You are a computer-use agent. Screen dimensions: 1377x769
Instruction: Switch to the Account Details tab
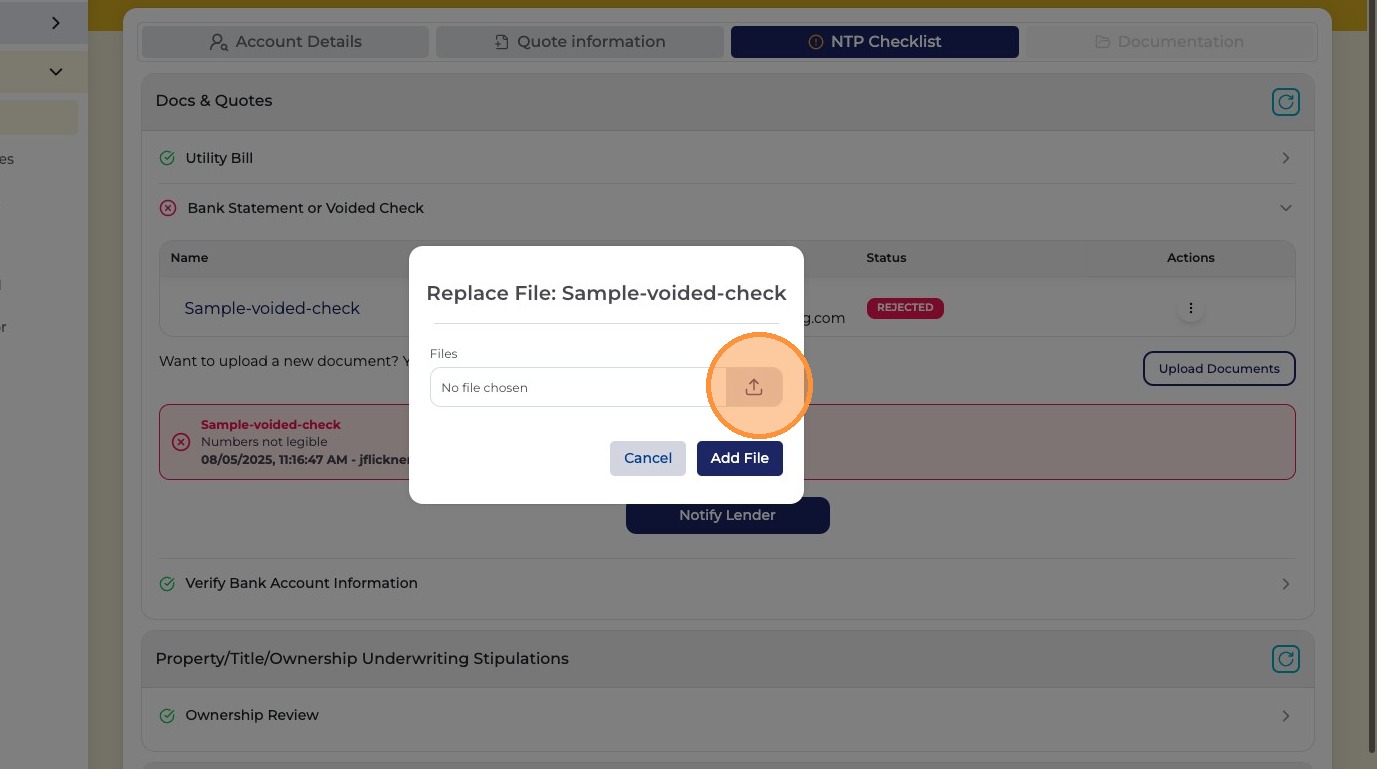pos(285,42)
